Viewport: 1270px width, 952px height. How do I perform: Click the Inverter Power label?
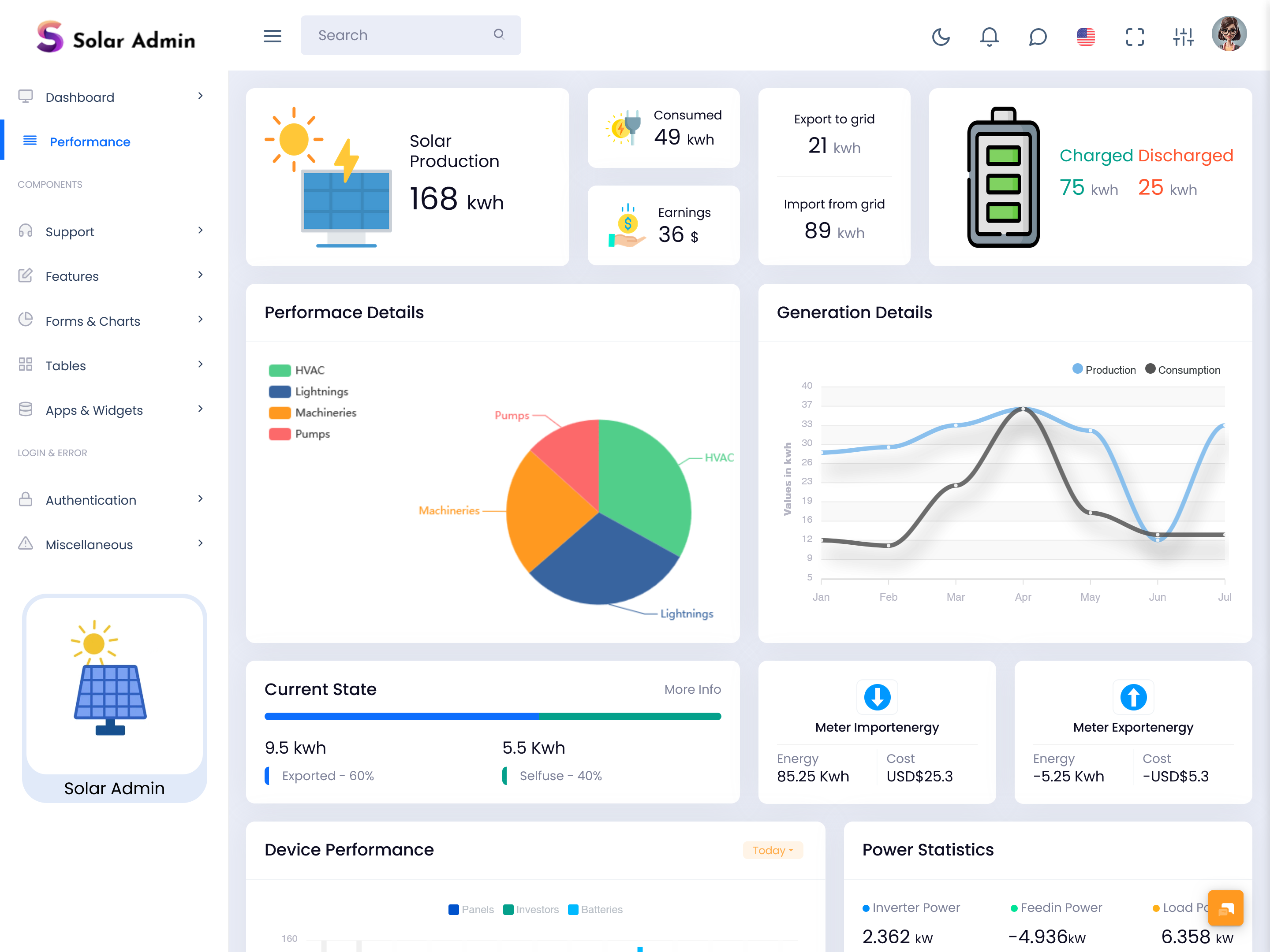(916, 907)
